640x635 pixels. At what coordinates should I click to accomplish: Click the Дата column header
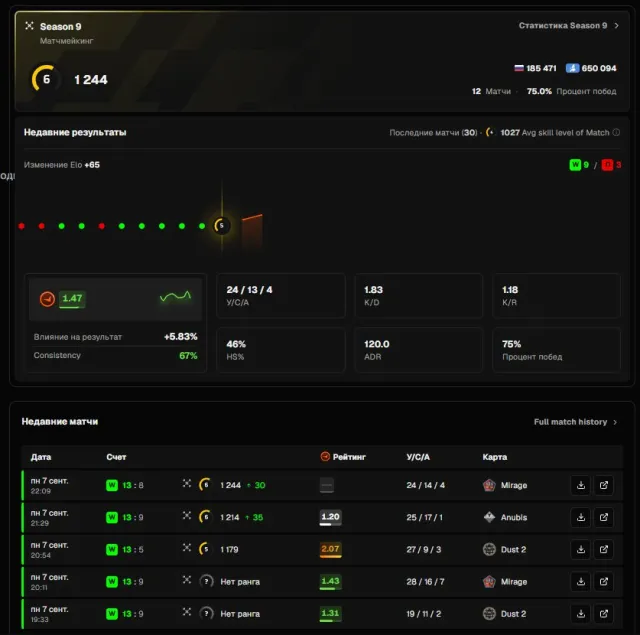41,457
